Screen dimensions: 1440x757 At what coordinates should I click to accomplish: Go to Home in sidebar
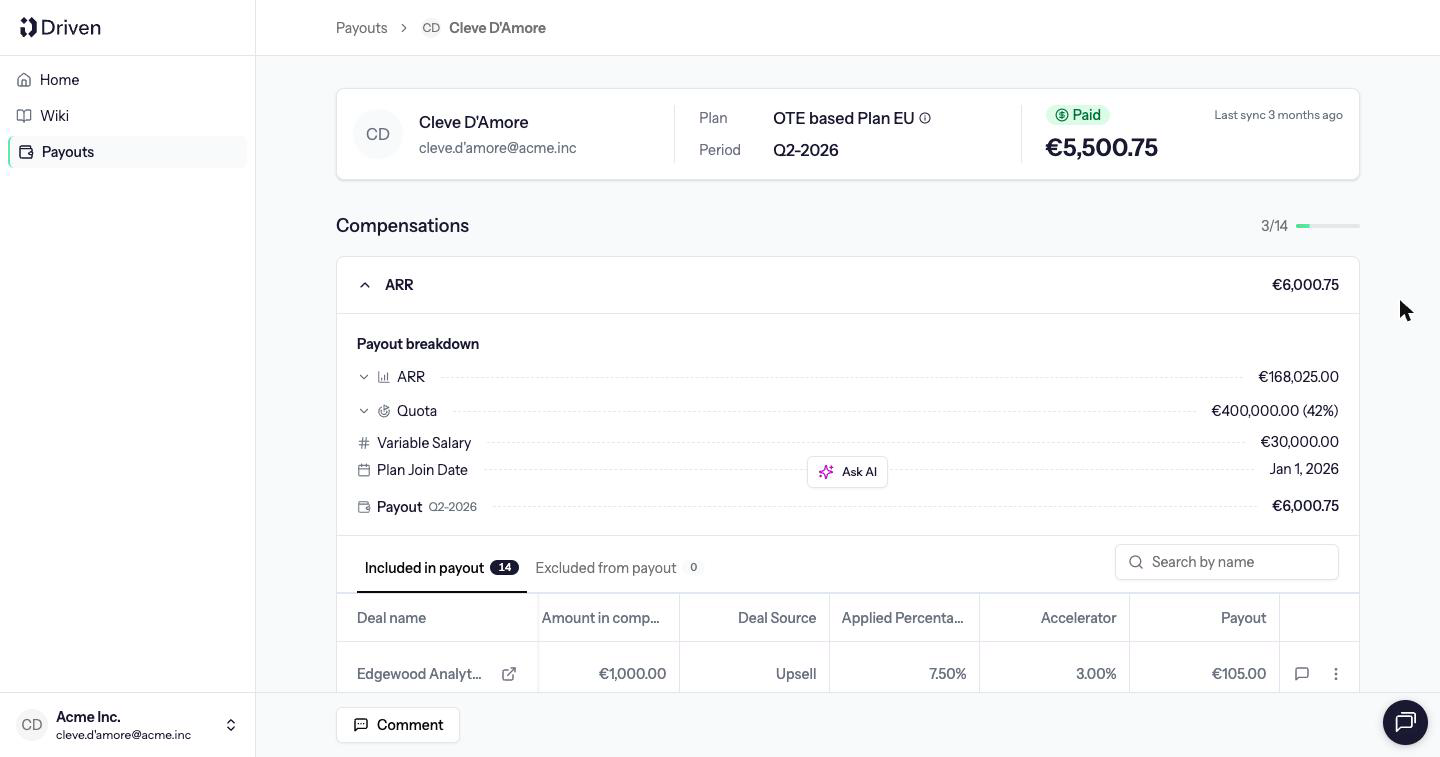127,80
